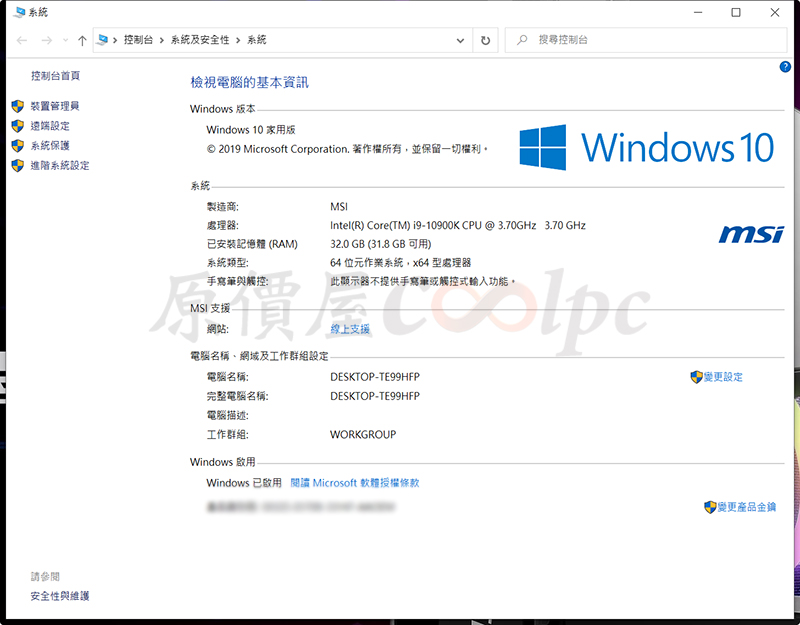Viewport: 800px width, 625px height.
Task: Click Windows 已啟用 status text
Action: tap(244, 483)
